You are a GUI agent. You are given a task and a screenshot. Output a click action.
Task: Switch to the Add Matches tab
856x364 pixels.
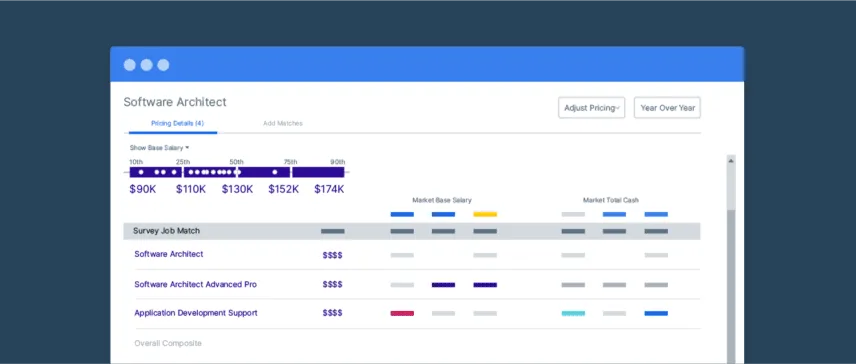pos(283,123)
